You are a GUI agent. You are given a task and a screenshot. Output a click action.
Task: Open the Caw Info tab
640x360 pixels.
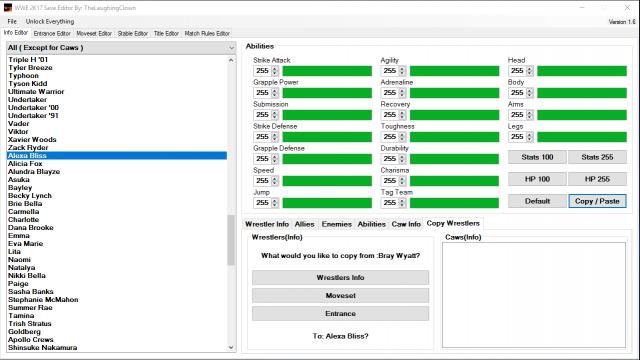[x=406, y=224]
